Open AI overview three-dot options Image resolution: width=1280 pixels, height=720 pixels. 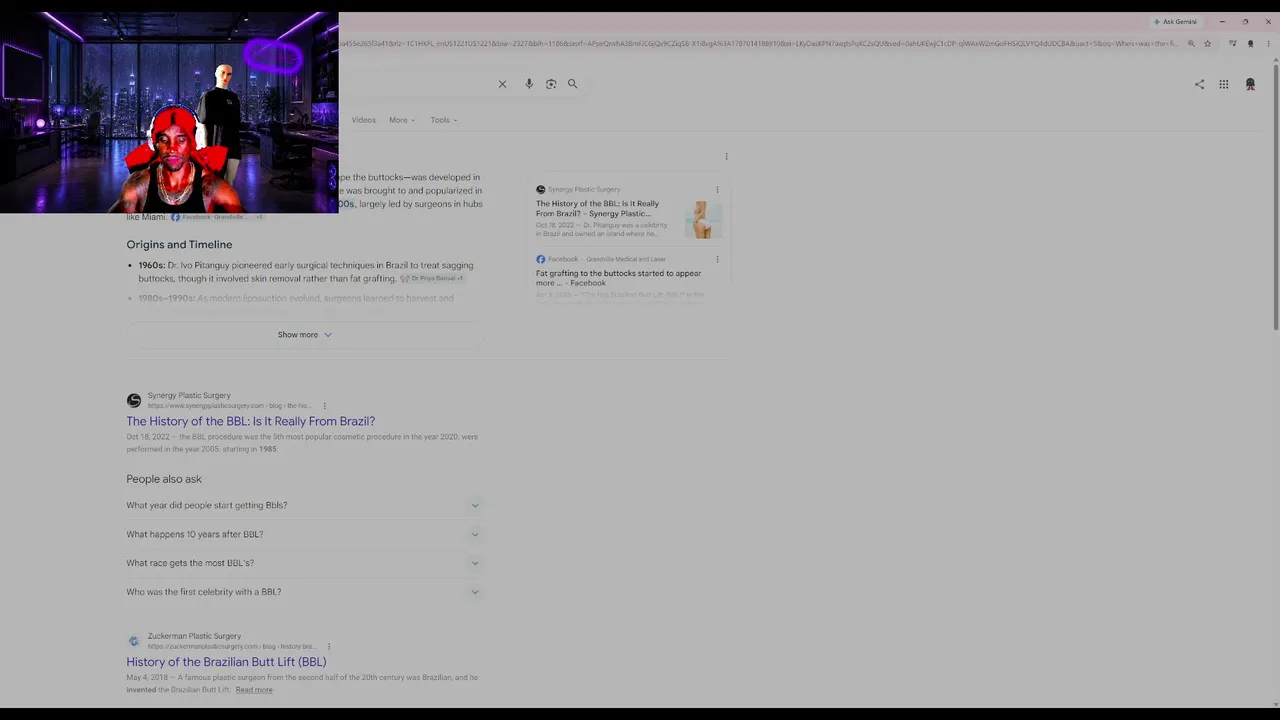coord(726,156)
